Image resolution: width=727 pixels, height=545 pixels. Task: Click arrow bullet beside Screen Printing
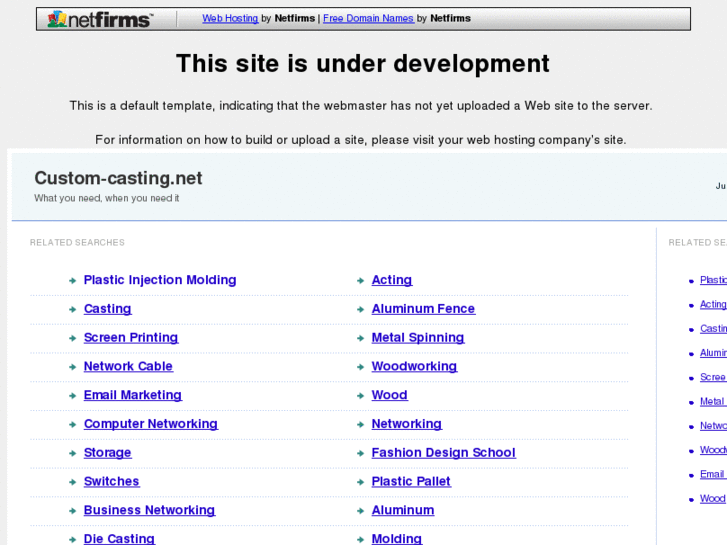[73, 339]
